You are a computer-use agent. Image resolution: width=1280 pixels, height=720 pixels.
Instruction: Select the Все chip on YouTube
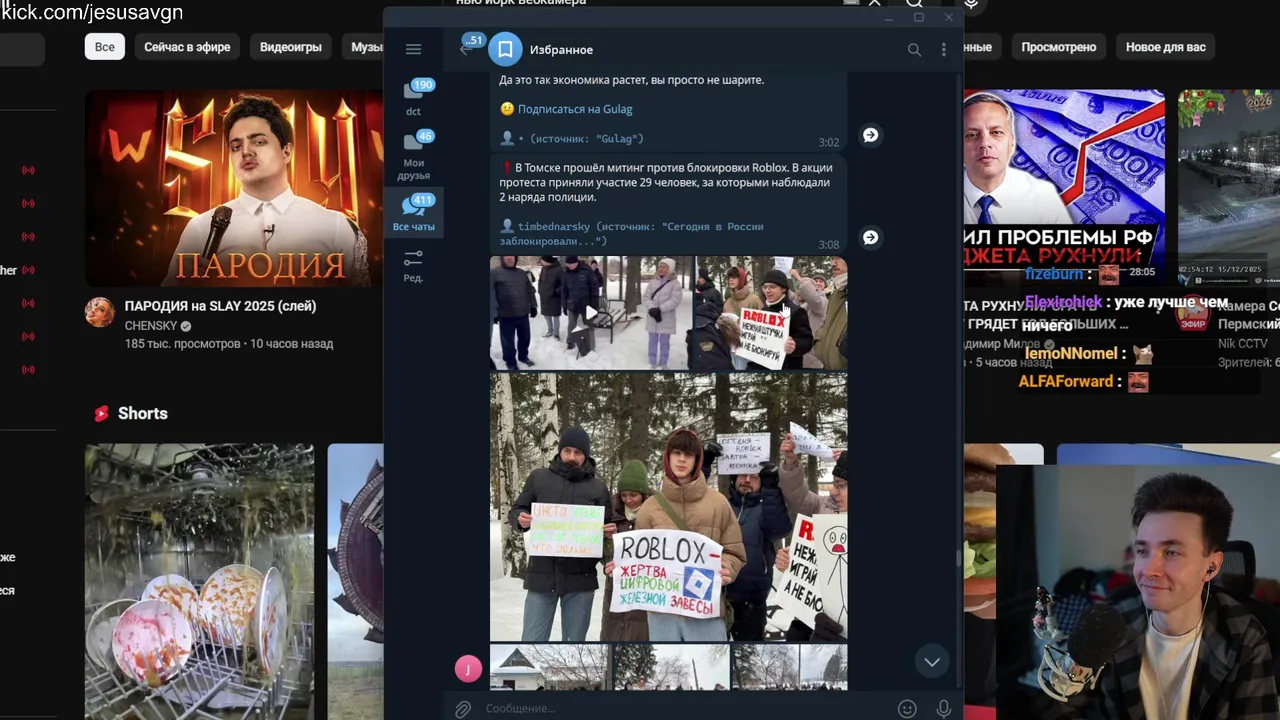(105, 47)
